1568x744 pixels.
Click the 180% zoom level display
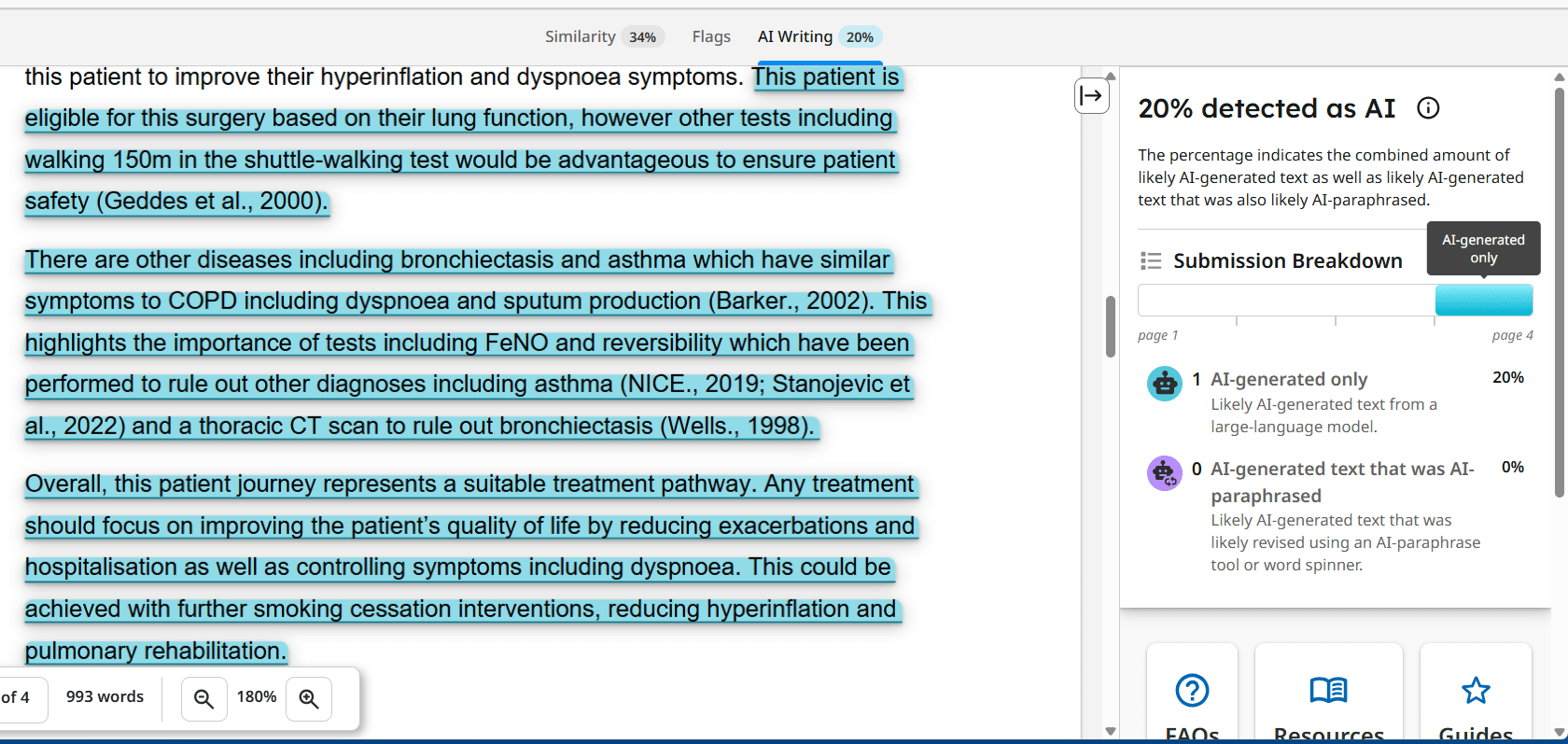coord(257,697)
